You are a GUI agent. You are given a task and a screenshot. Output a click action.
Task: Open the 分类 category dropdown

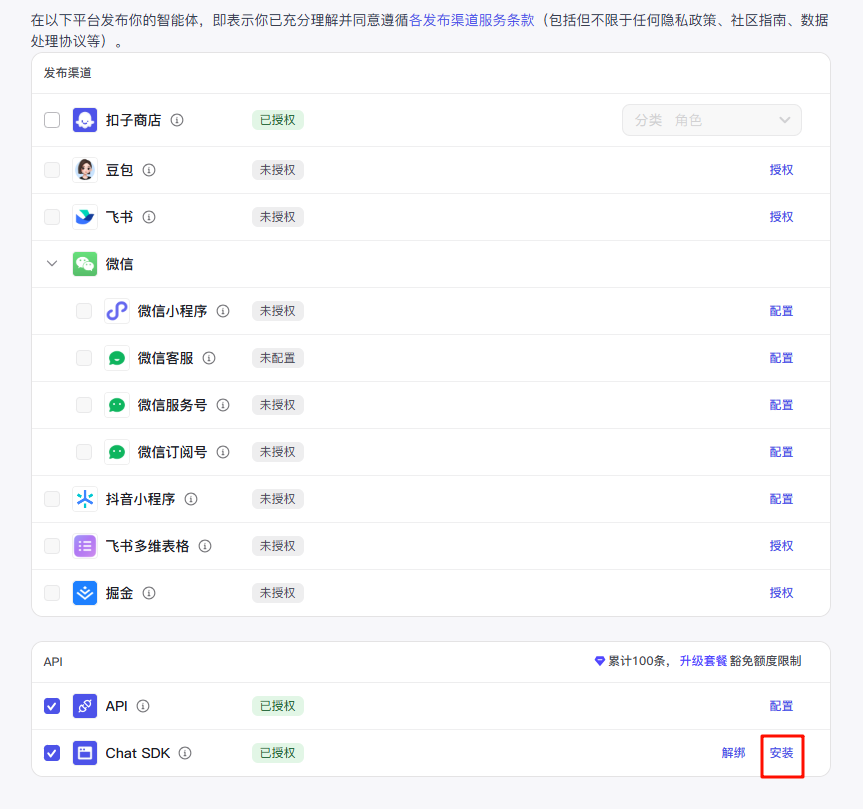coord(711,120)
